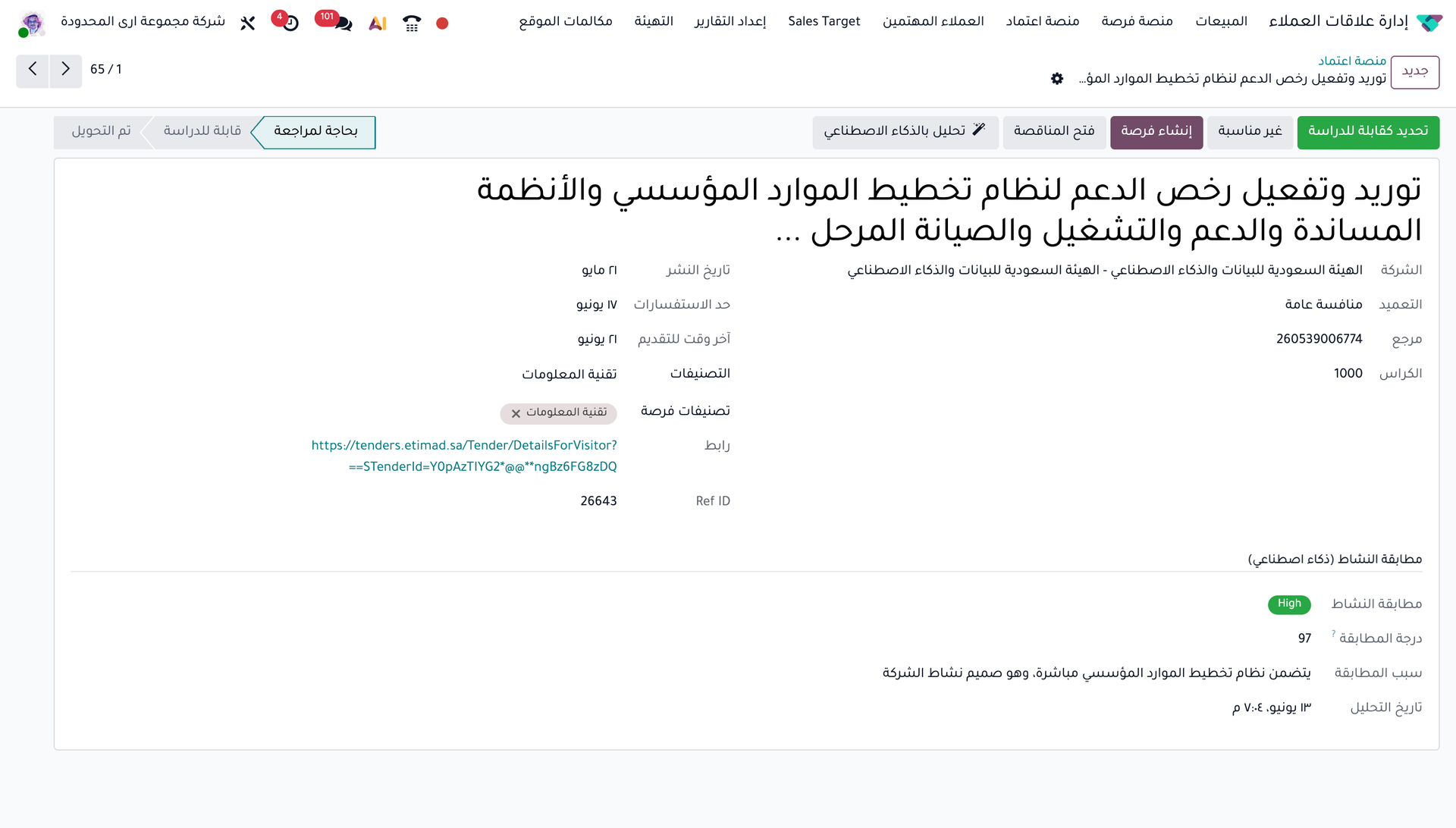Click إنشاء فرصة button
This screenshot has width=1456, height=828.
tap(1156, 132)
